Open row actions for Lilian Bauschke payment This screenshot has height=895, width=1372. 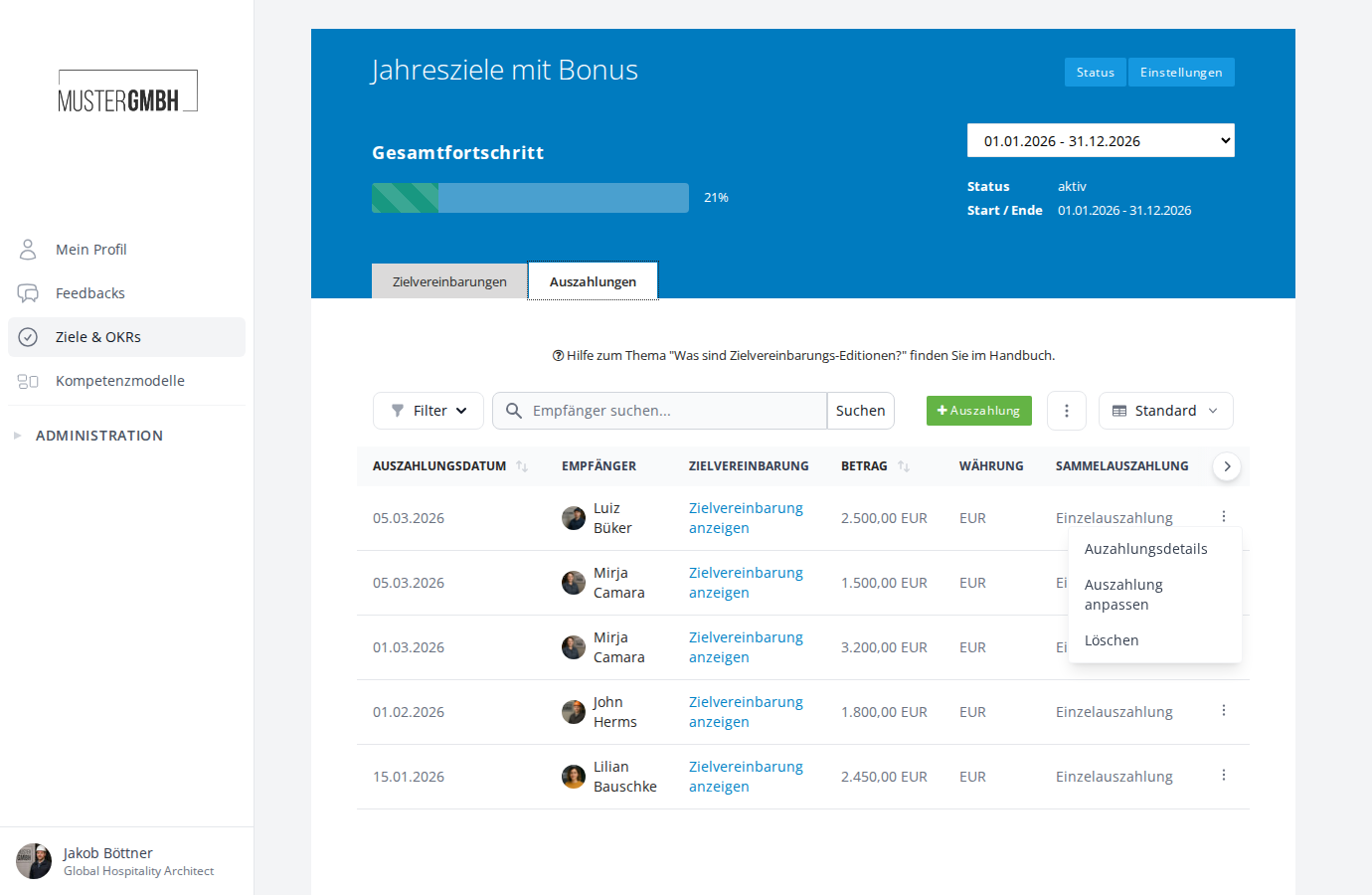click(1224, 775)
